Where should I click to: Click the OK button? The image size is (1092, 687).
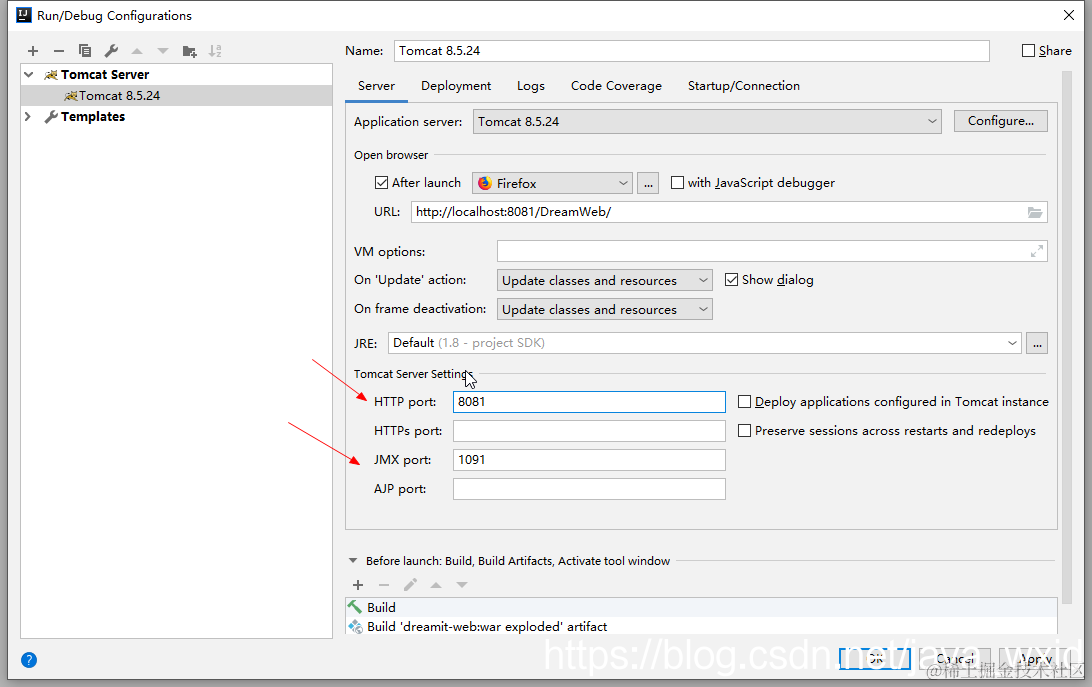875,658
